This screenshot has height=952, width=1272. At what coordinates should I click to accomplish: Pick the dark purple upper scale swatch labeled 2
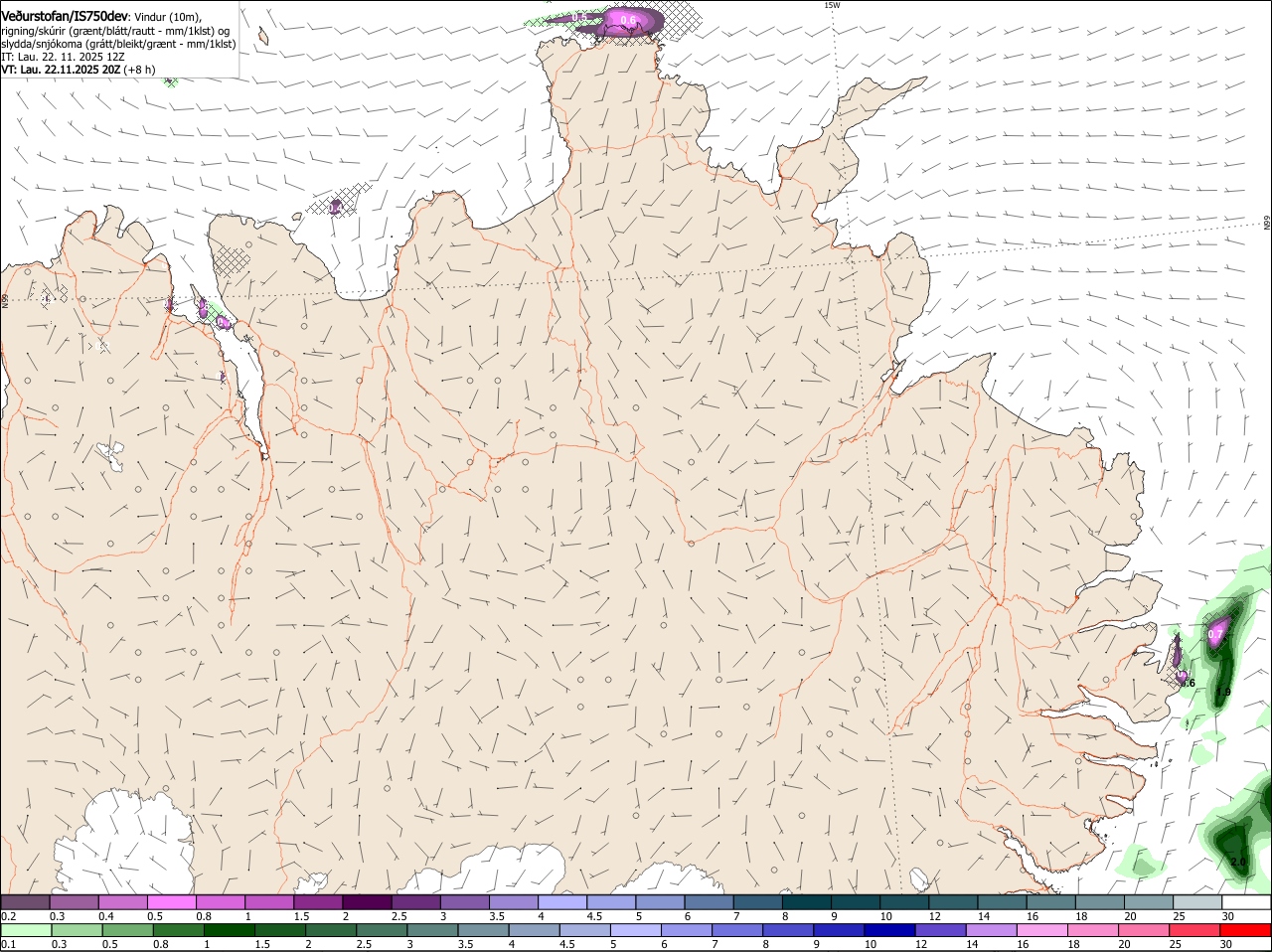367,902
